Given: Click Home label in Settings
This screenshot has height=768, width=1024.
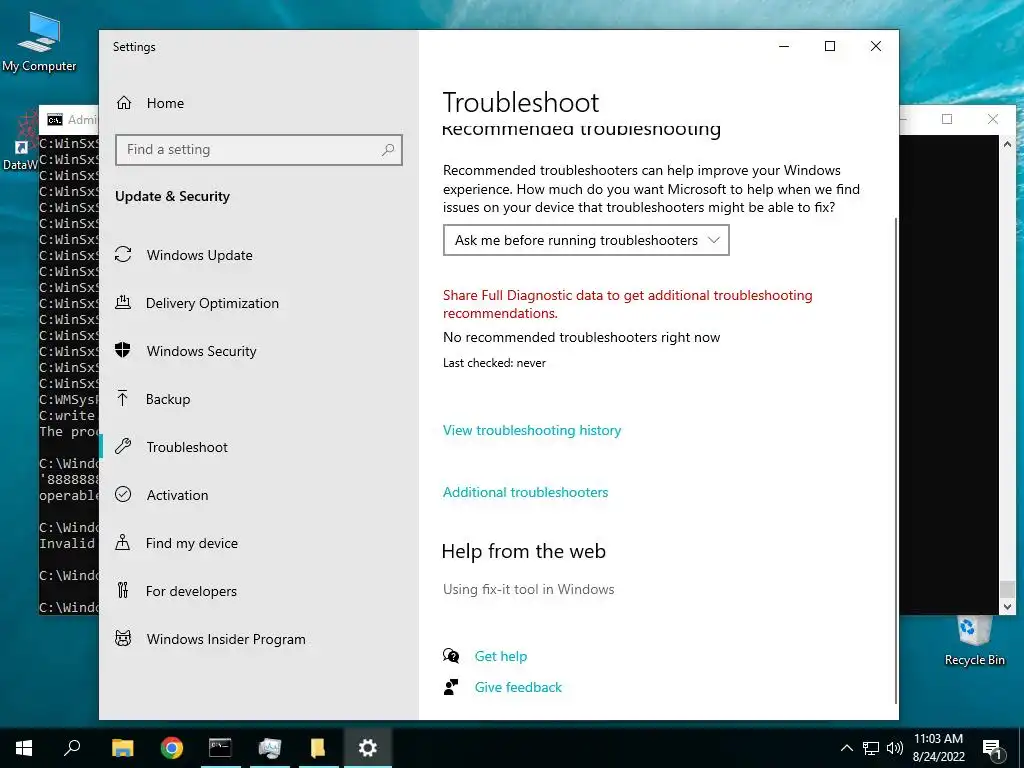Looking at the screenshot, I should (165, 103).
